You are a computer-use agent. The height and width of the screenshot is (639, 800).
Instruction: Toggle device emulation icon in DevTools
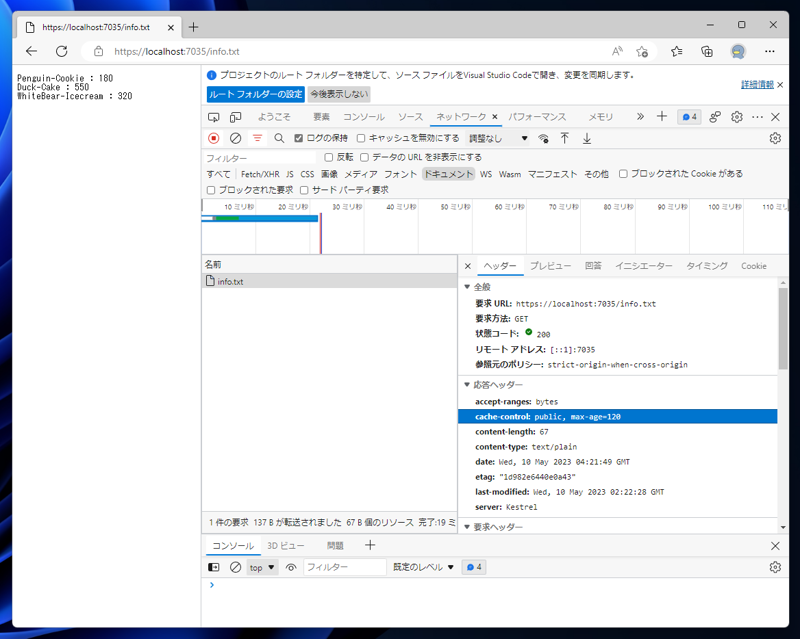click(x=235, y=117)
